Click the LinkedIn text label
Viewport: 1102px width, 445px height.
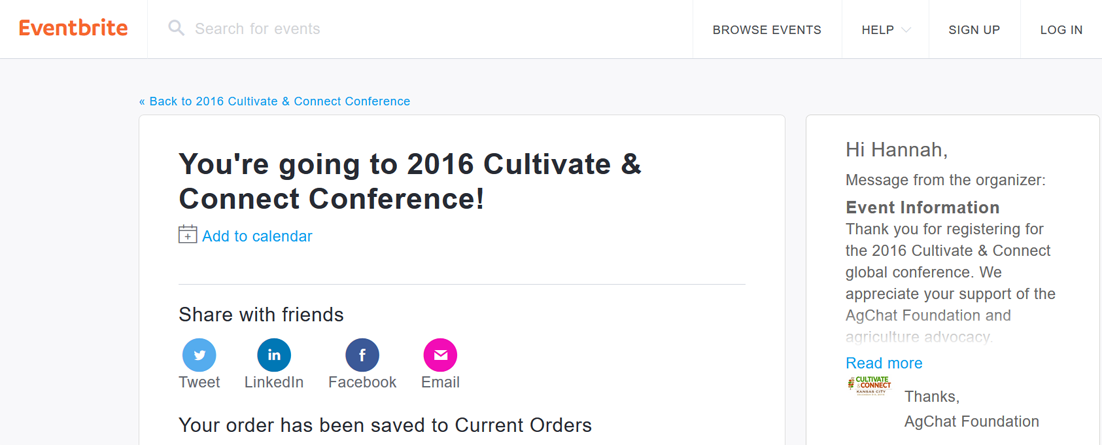(x=274, y=382)
